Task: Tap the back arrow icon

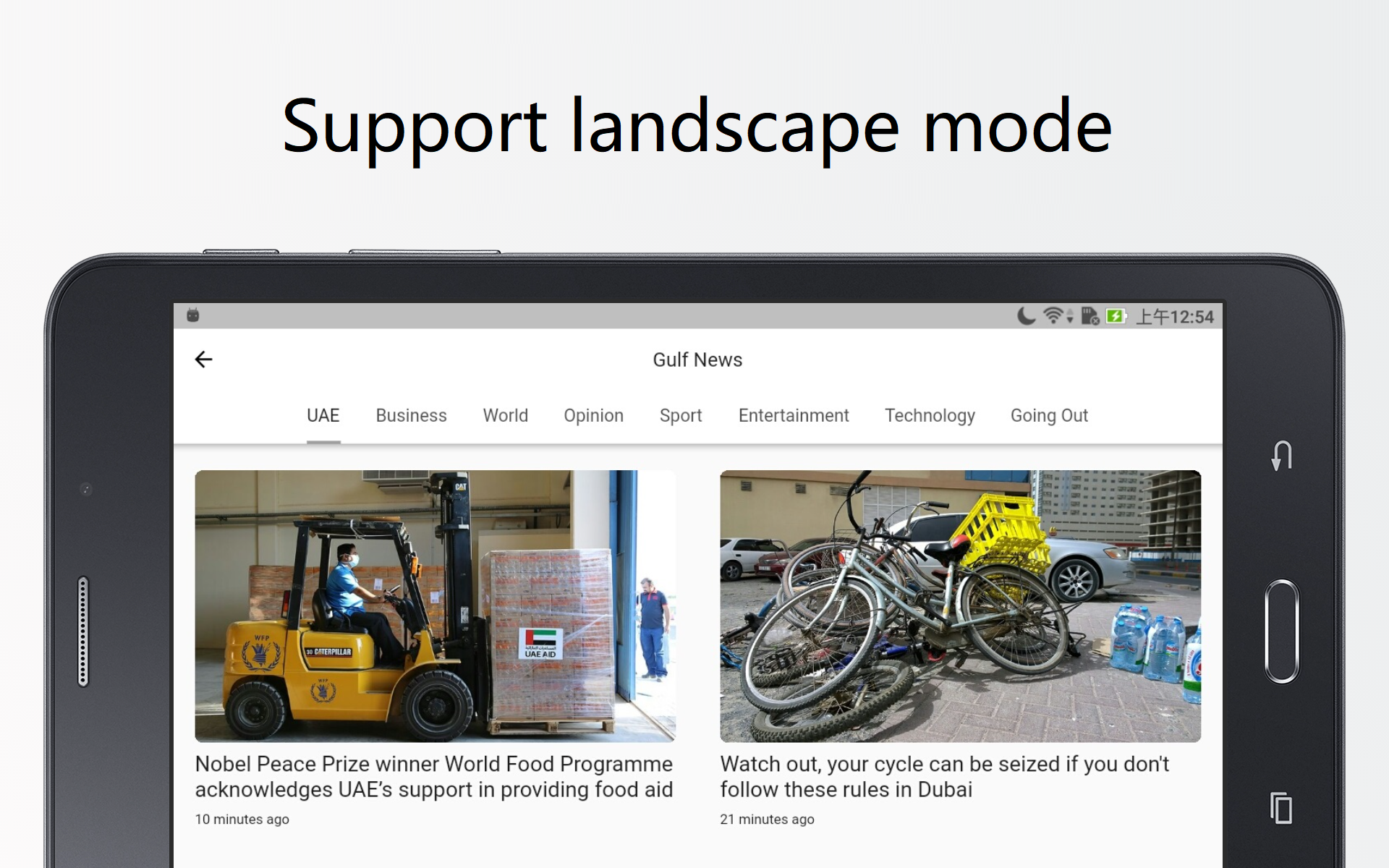Action: pyautogui.click(x=203, y=359)
